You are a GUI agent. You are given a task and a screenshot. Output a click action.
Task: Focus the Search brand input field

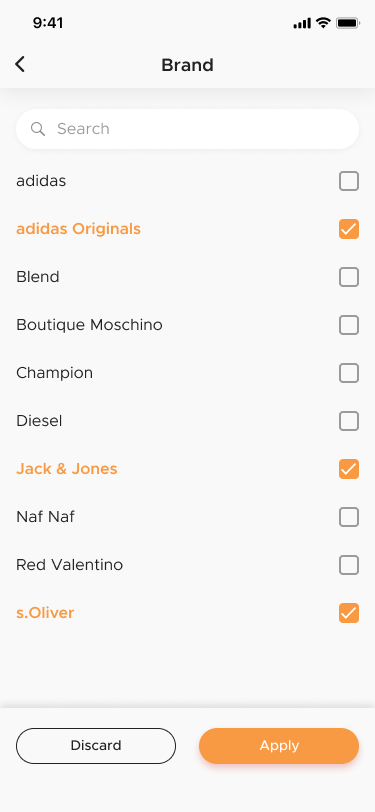tap(188, 129)
